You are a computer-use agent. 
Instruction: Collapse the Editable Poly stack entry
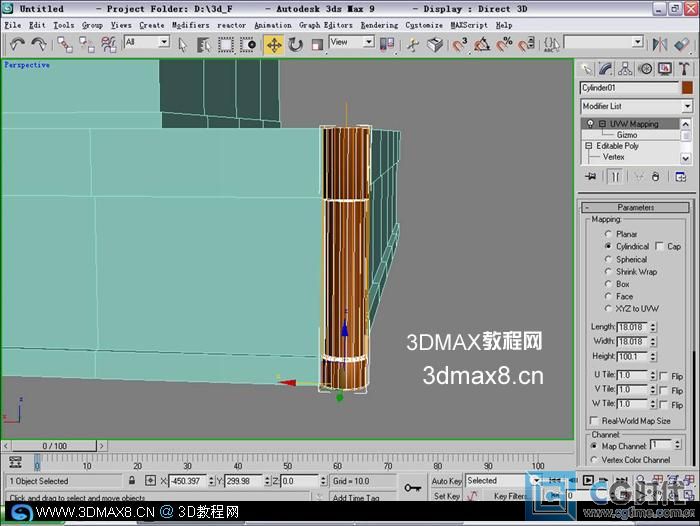coord(589,146)
